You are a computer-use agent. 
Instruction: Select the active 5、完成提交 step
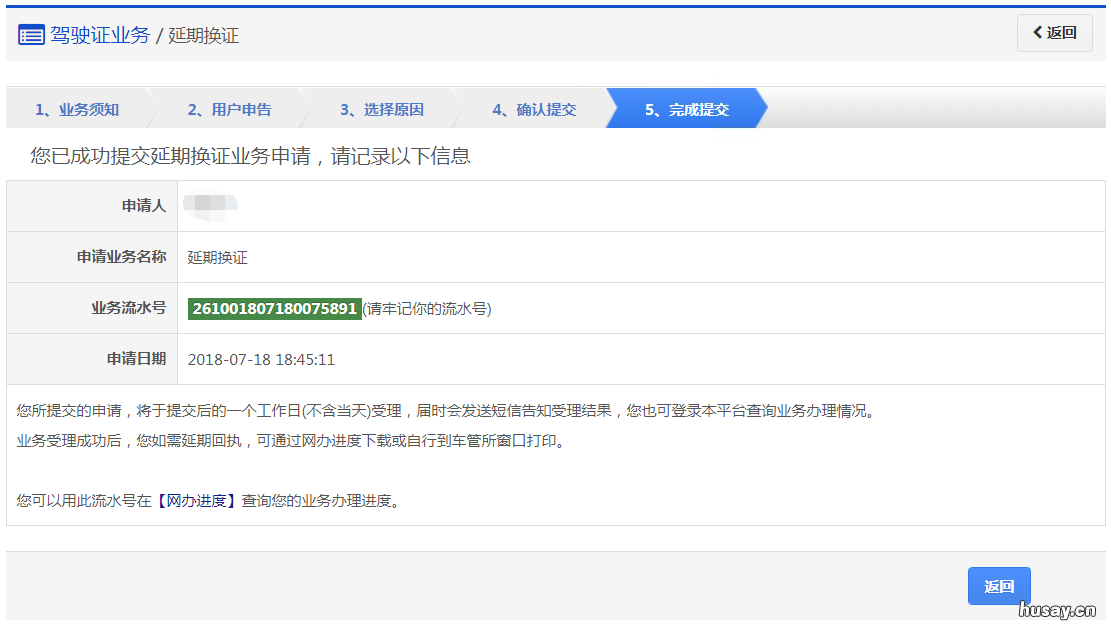(x=685, y=109)
